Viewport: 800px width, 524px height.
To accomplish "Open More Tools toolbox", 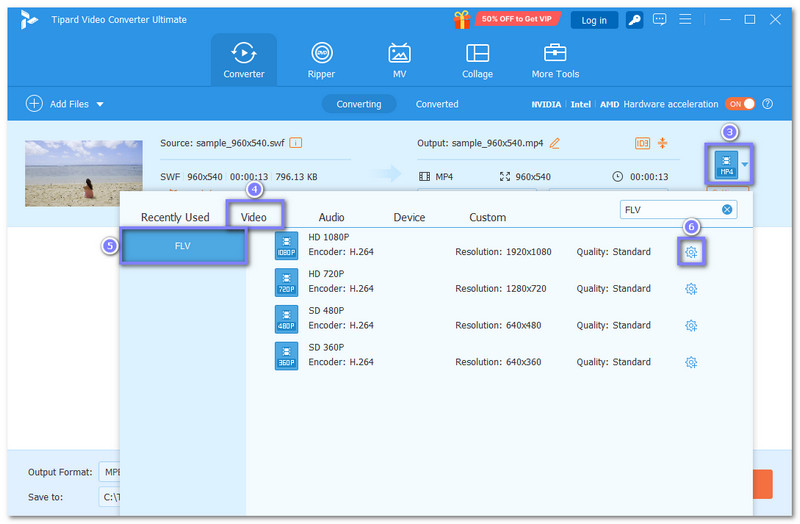I will coord(555,60).
